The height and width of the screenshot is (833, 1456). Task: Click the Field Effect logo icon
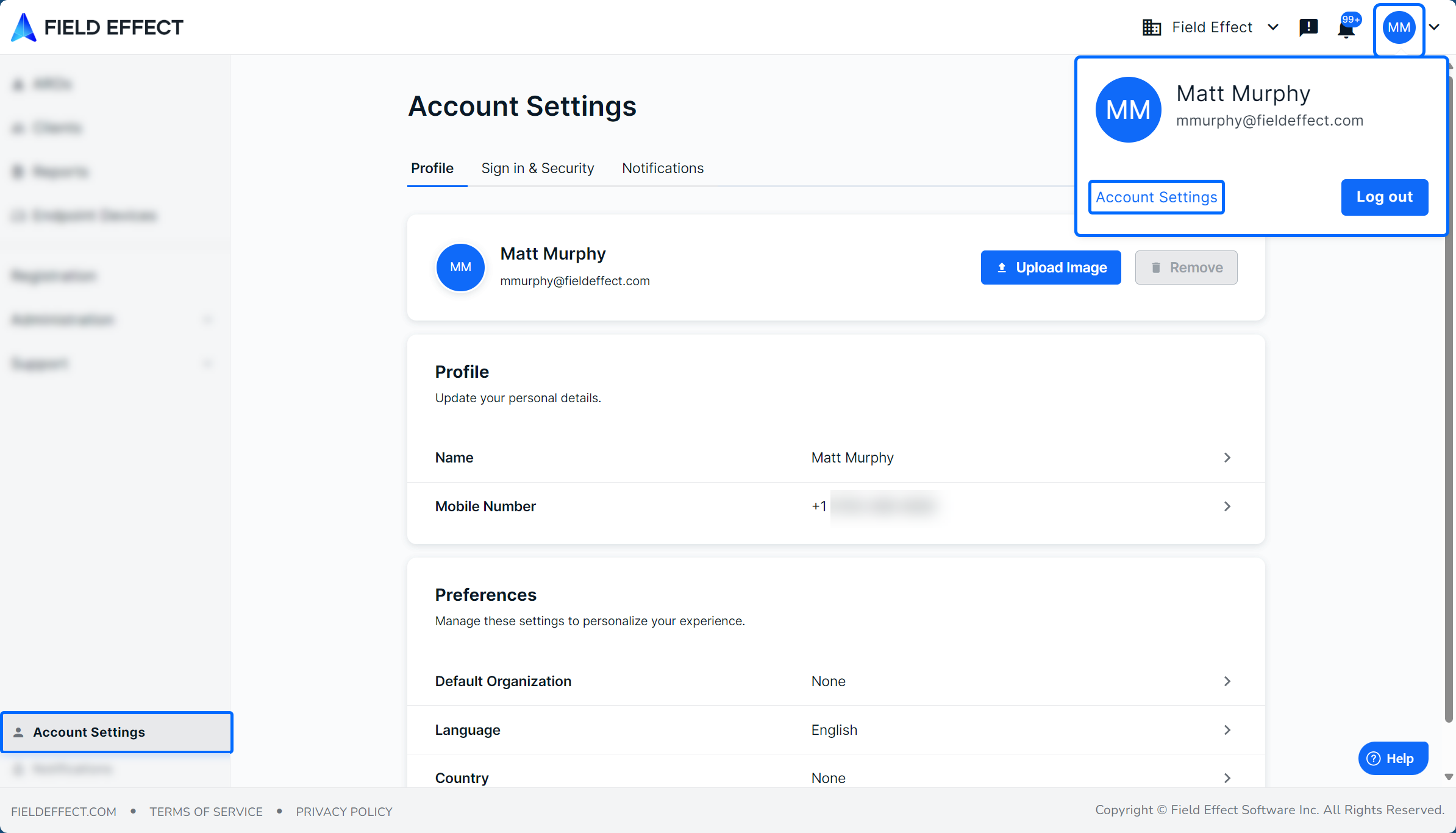(24, 27)
